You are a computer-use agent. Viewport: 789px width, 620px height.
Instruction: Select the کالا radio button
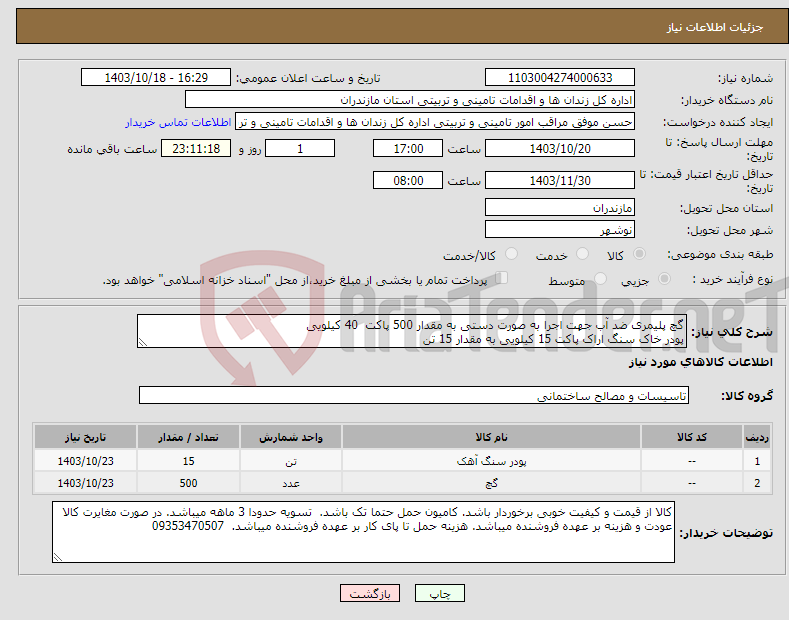[639, 254]
